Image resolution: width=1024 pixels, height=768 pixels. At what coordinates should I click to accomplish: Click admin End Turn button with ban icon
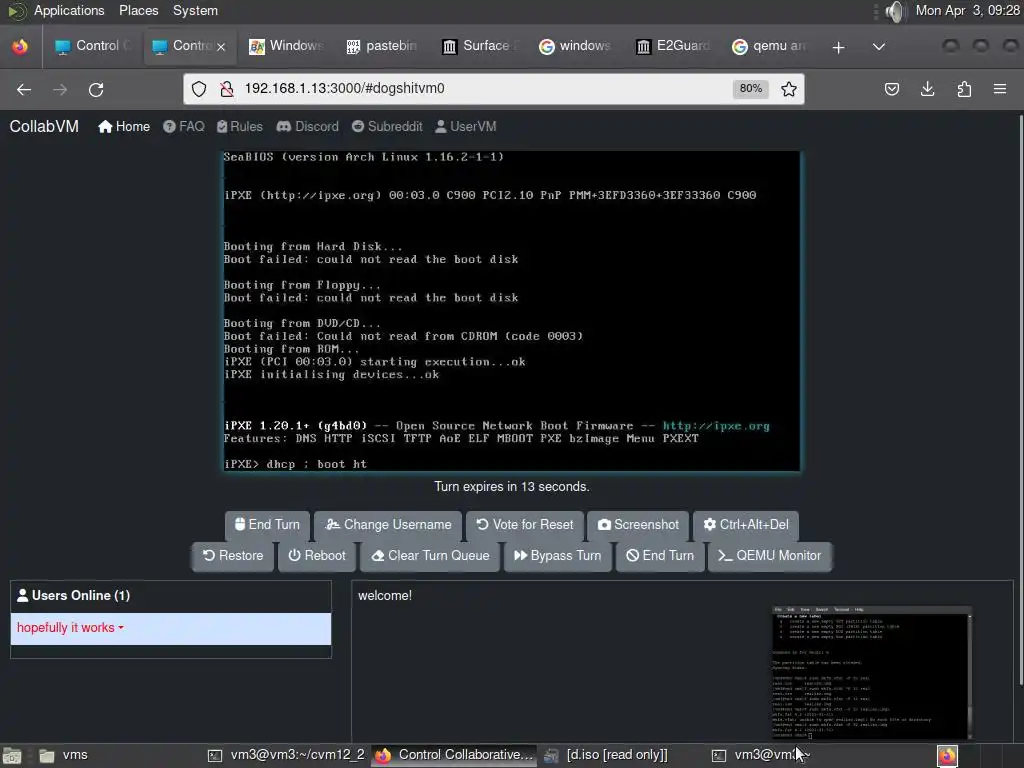660,556
